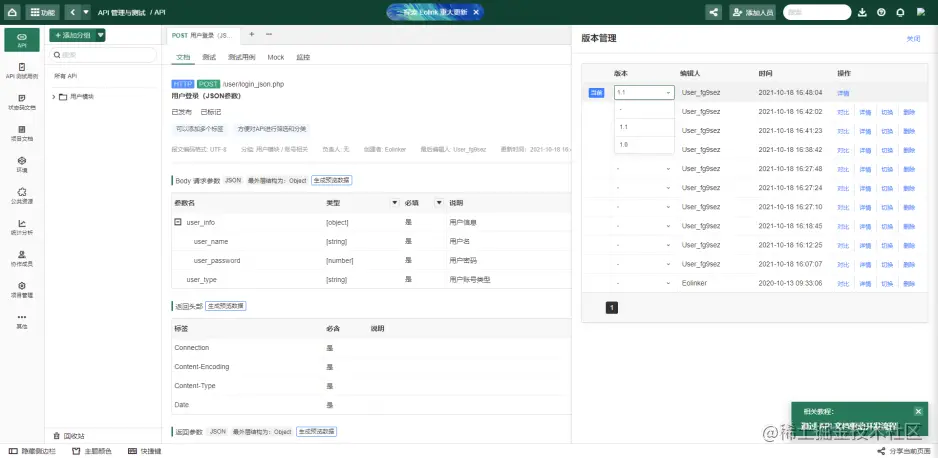Switch to the 测试用例 tab

241,57
